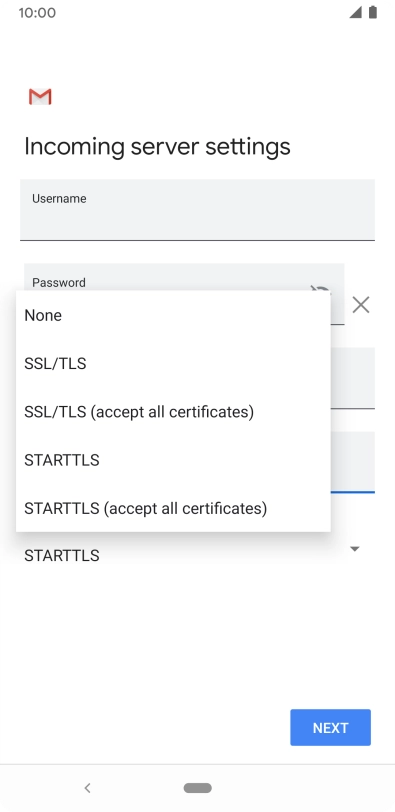Select SSL/TLS (accept all certificates)

[173, 412]
